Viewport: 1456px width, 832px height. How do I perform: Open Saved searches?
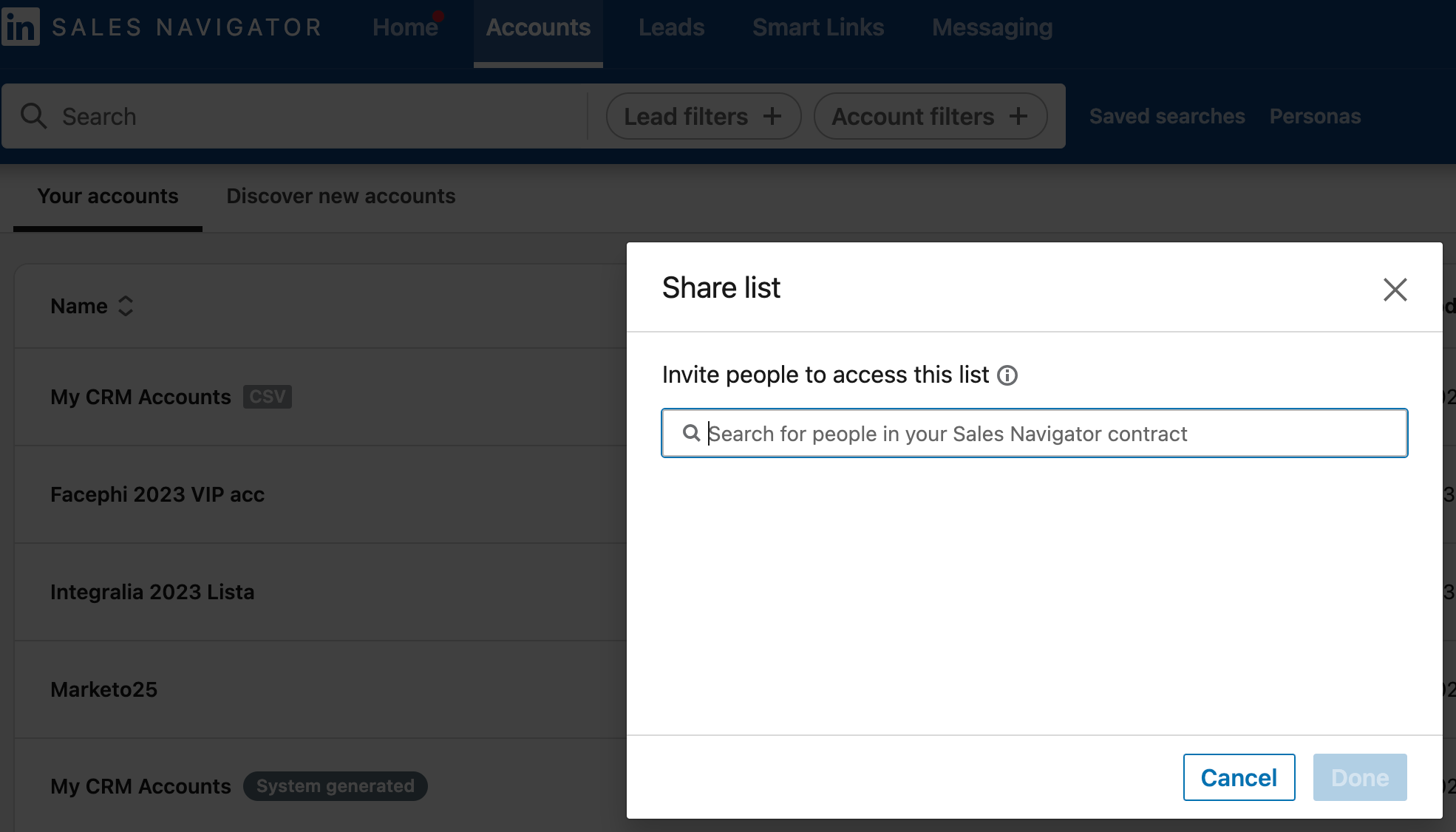(1167, 116)
